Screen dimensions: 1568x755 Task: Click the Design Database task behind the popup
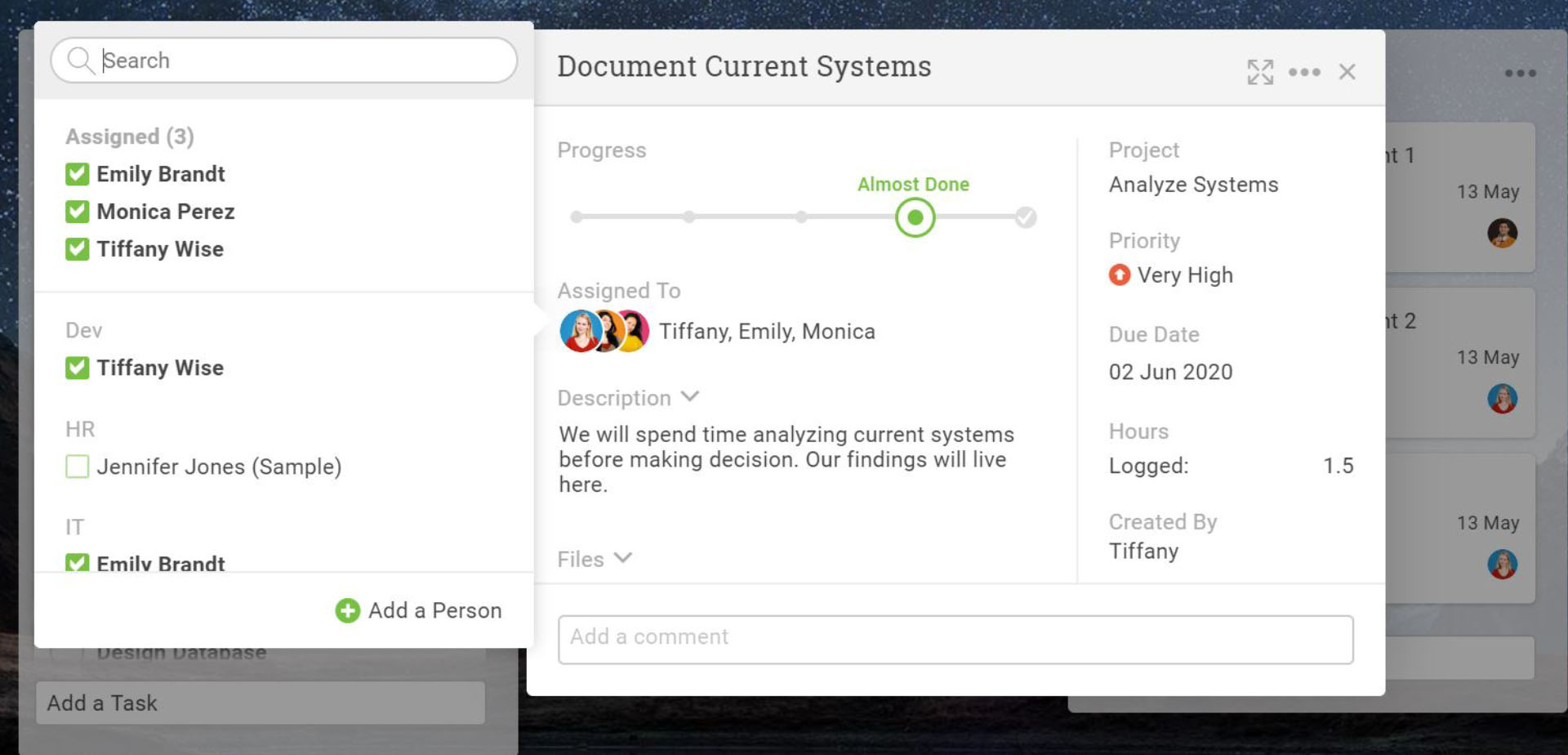click(181, 653)
